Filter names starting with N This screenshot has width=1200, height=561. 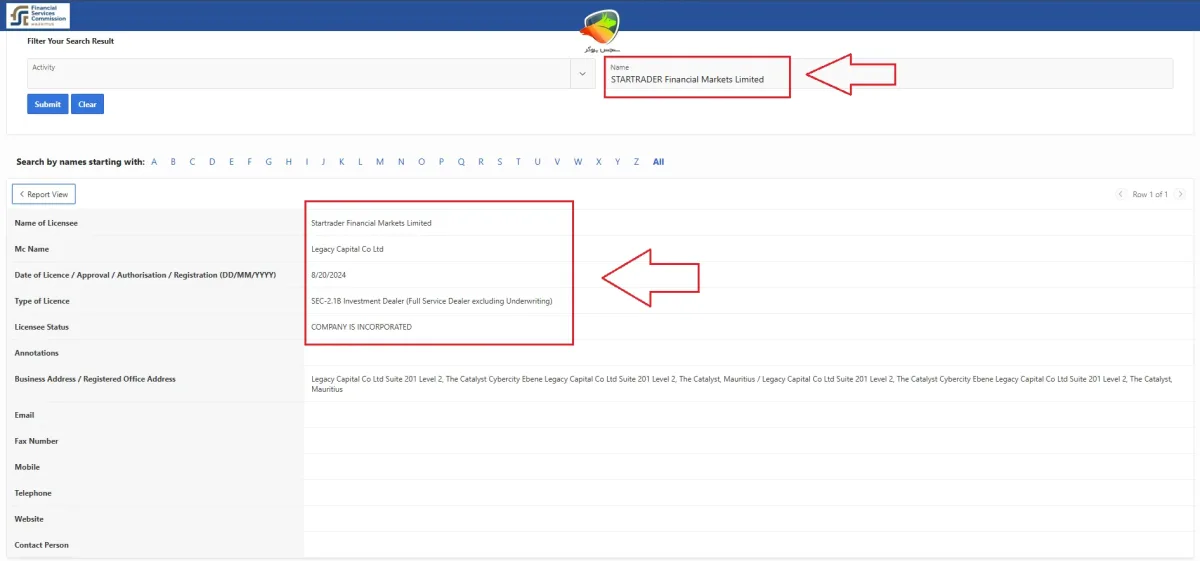(401, 162)
